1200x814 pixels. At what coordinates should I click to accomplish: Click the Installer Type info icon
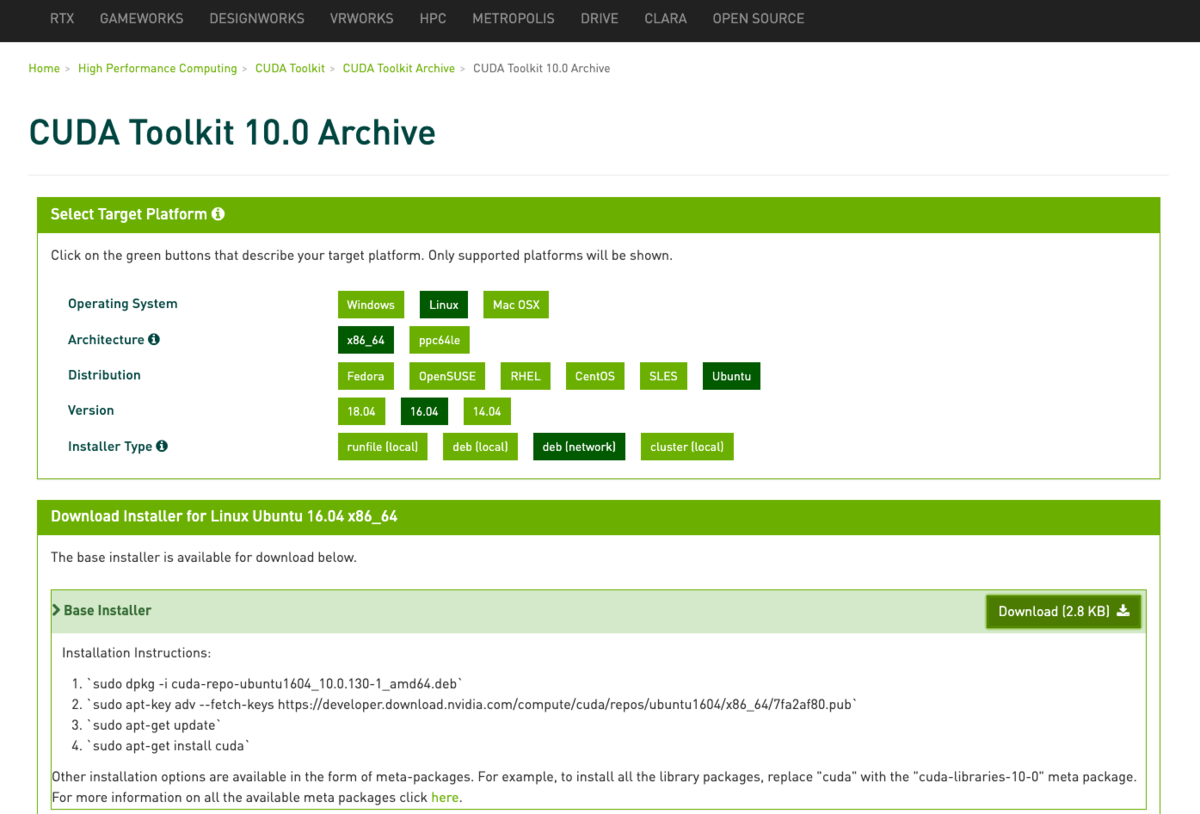[162, 446]
